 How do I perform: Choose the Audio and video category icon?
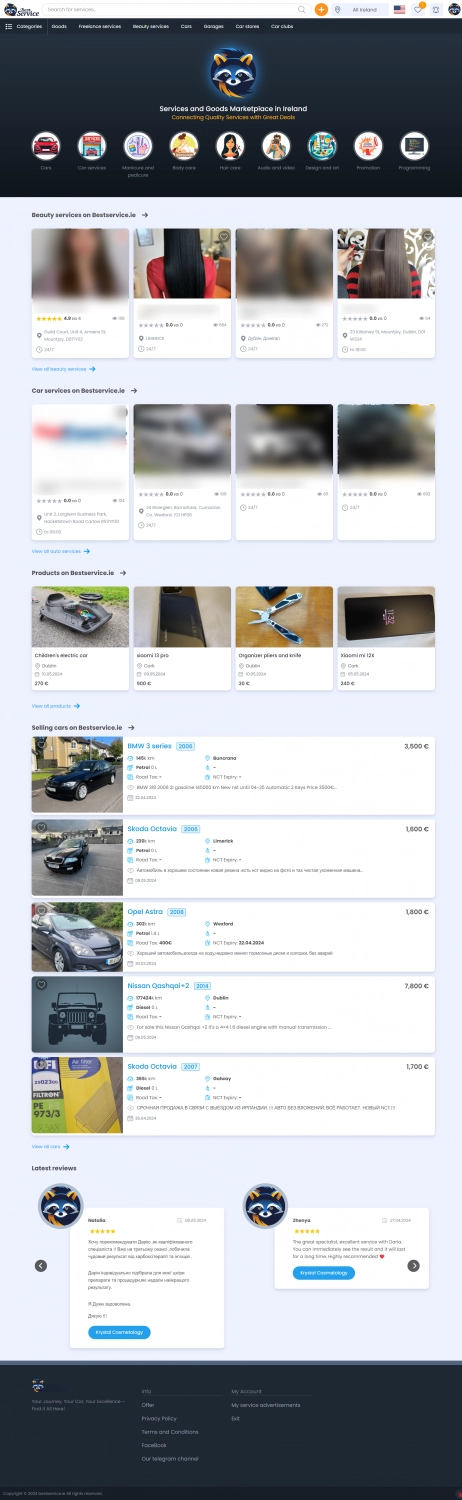276,146
